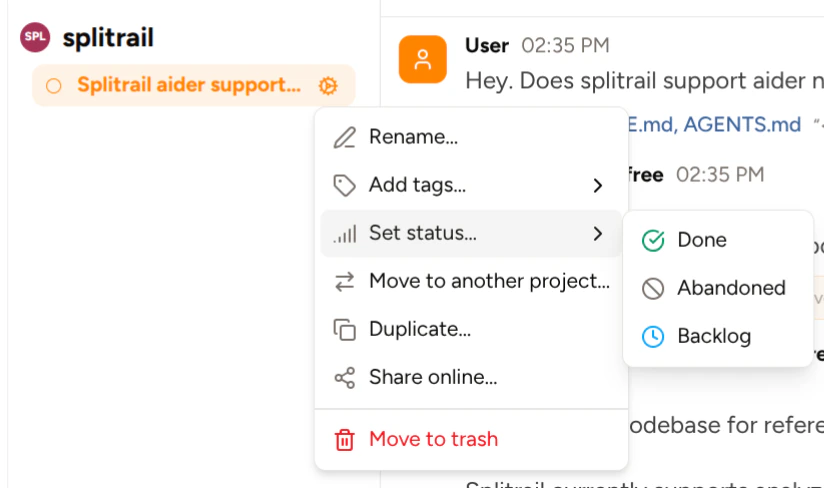Viewport: 824px width, 488px height.
Task: Open the Add tags... menu entry
Action: point(471,185)
